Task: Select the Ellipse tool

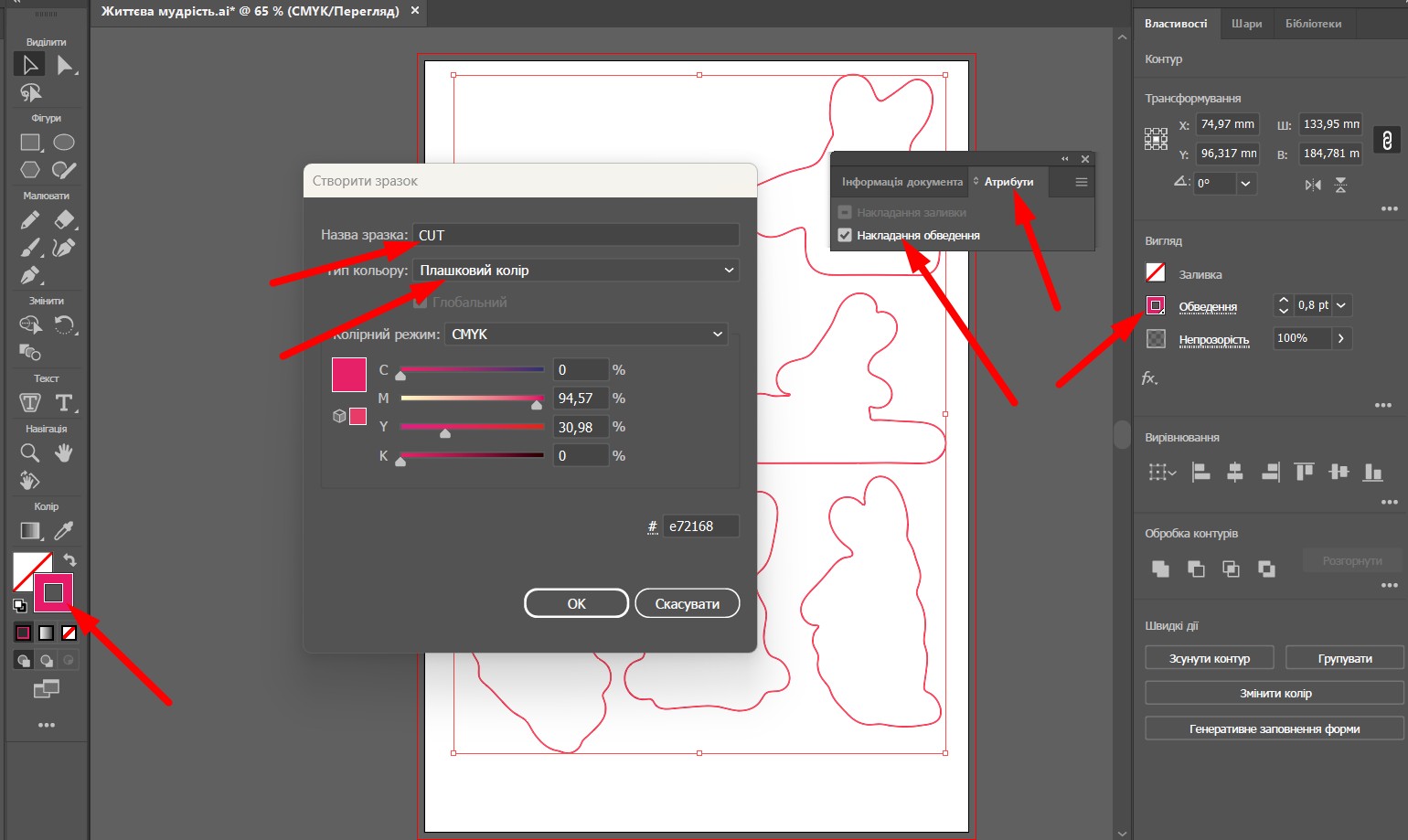Action: (63, 143)
